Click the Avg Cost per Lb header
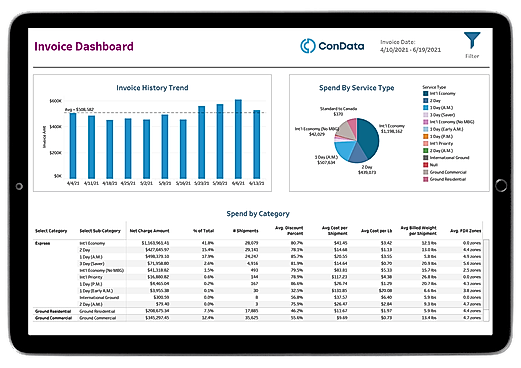Screen dimensions: 521x368 (x=376, y=231)
